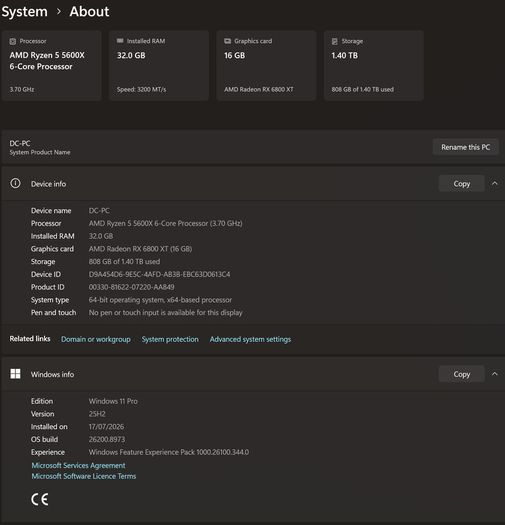Open Microsoft Software Licence Terms link
505x525 pixels.
(84, 476)
